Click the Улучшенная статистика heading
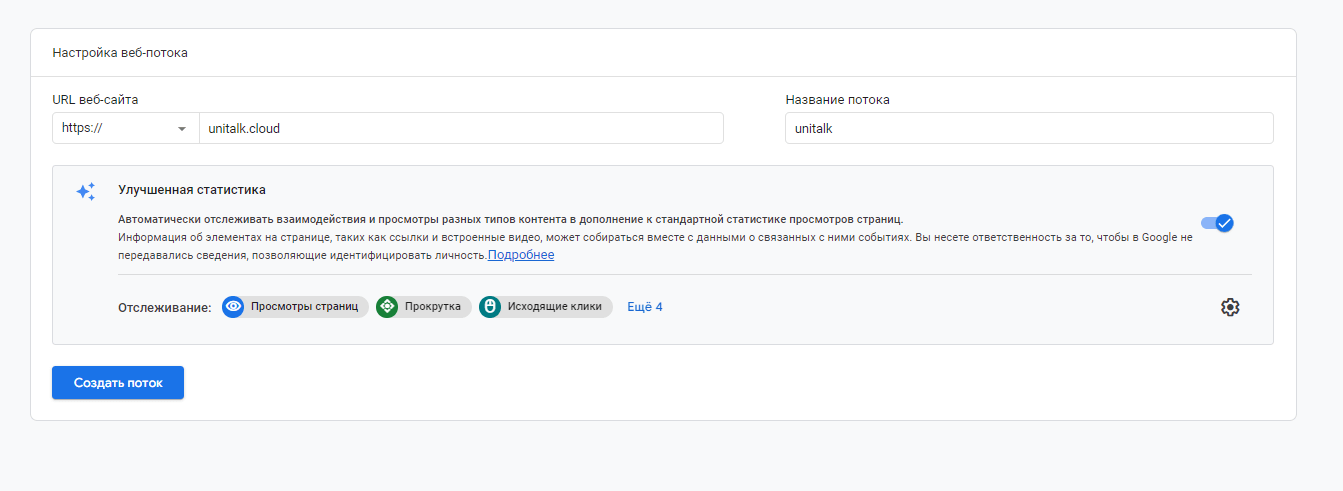 [192, 189]
